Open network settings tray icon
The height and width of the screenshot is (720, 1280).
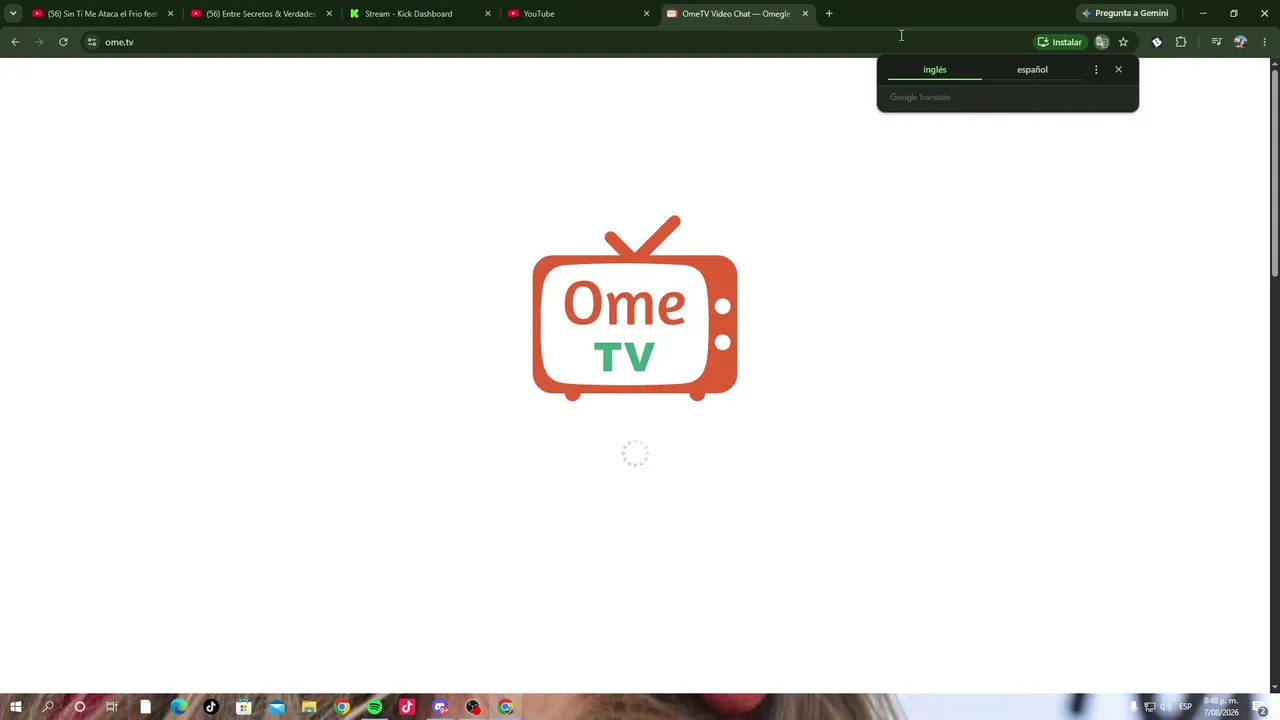point(1150,707)
